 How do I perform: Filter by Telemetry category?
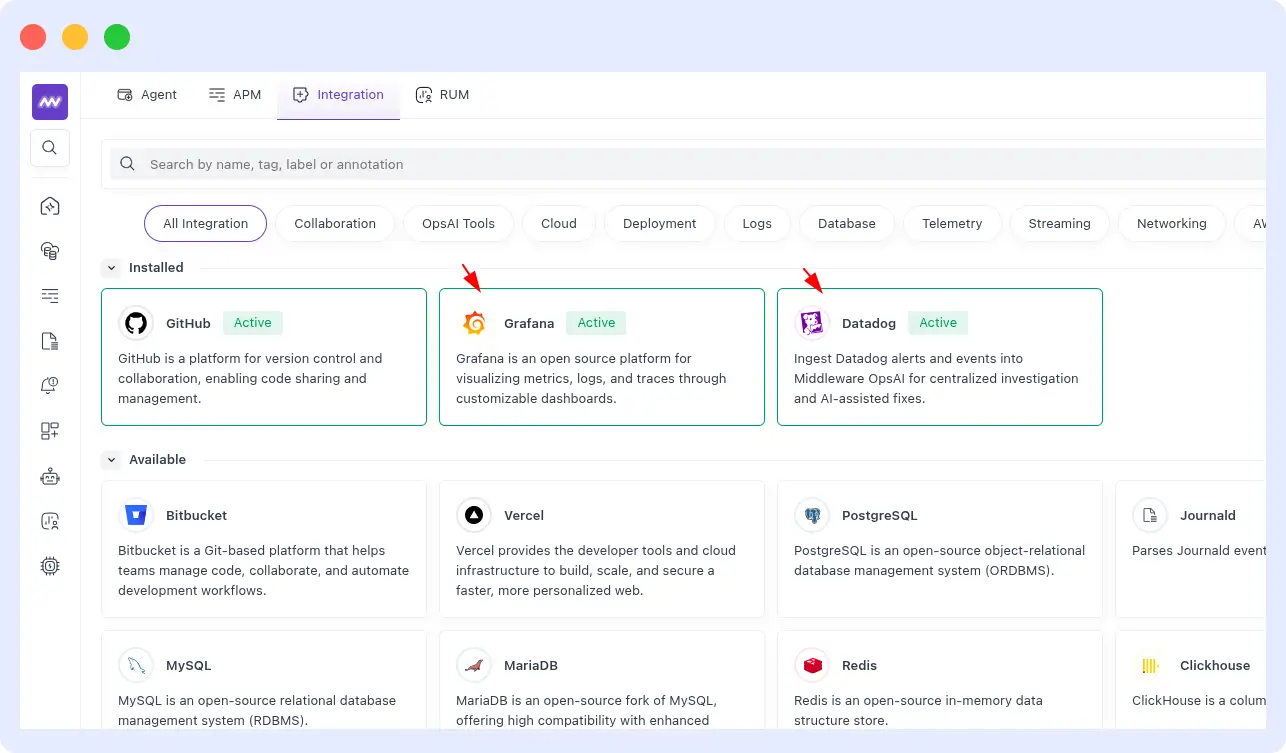click(x=952, y=224)
